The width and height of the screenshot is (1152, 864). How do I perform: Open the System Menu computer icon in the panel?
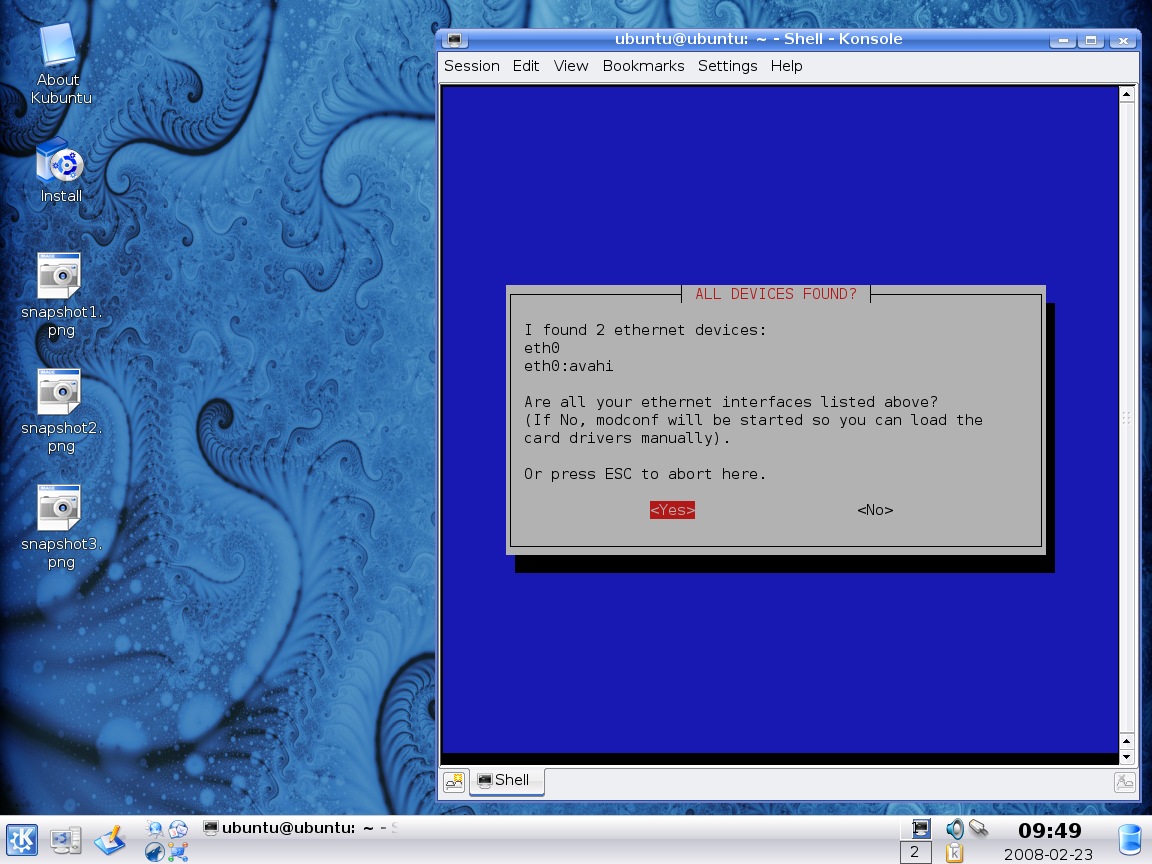65,839
